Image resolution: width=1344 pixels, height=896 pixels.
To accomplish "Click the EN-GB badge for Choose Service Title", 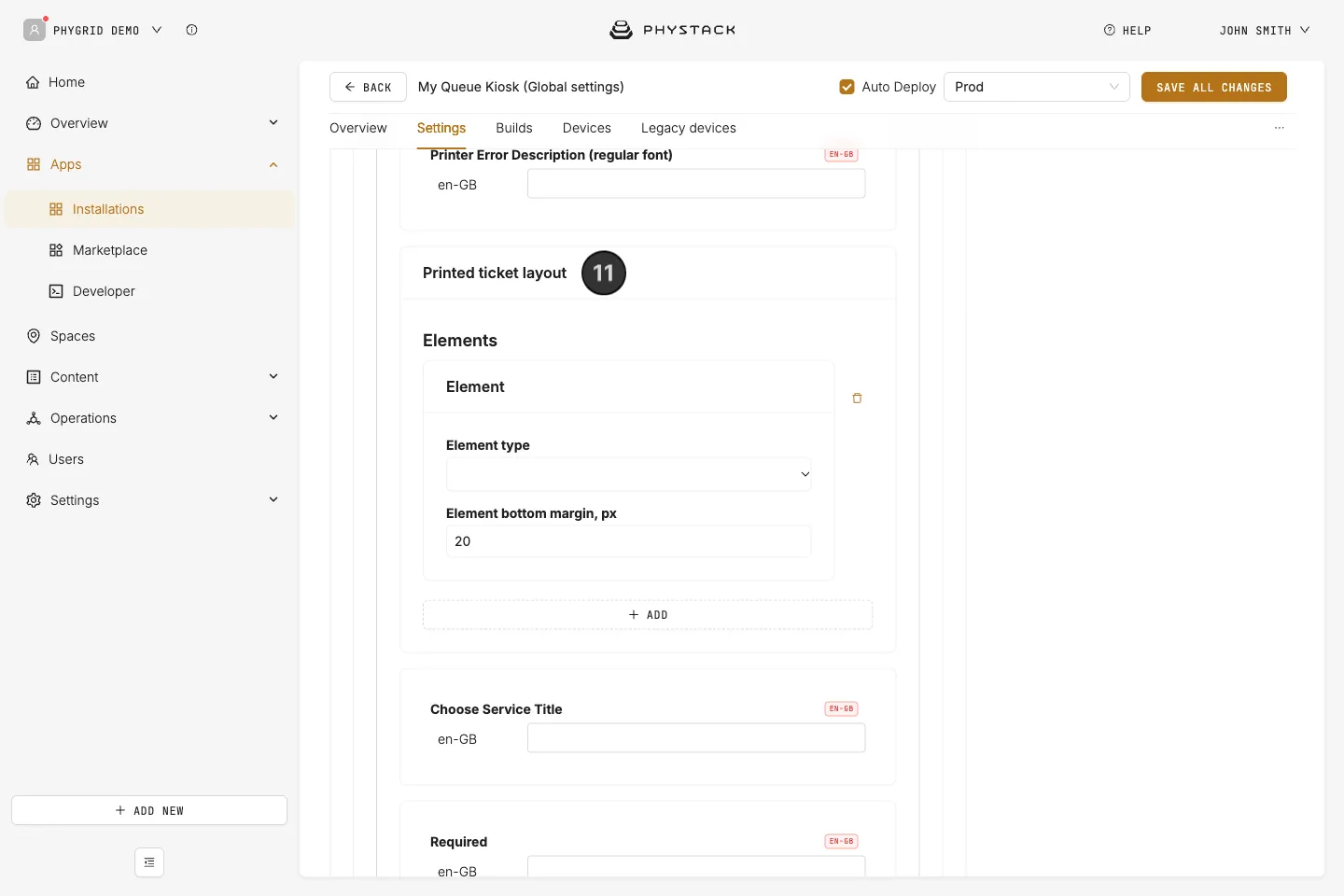I will [841, 708].
